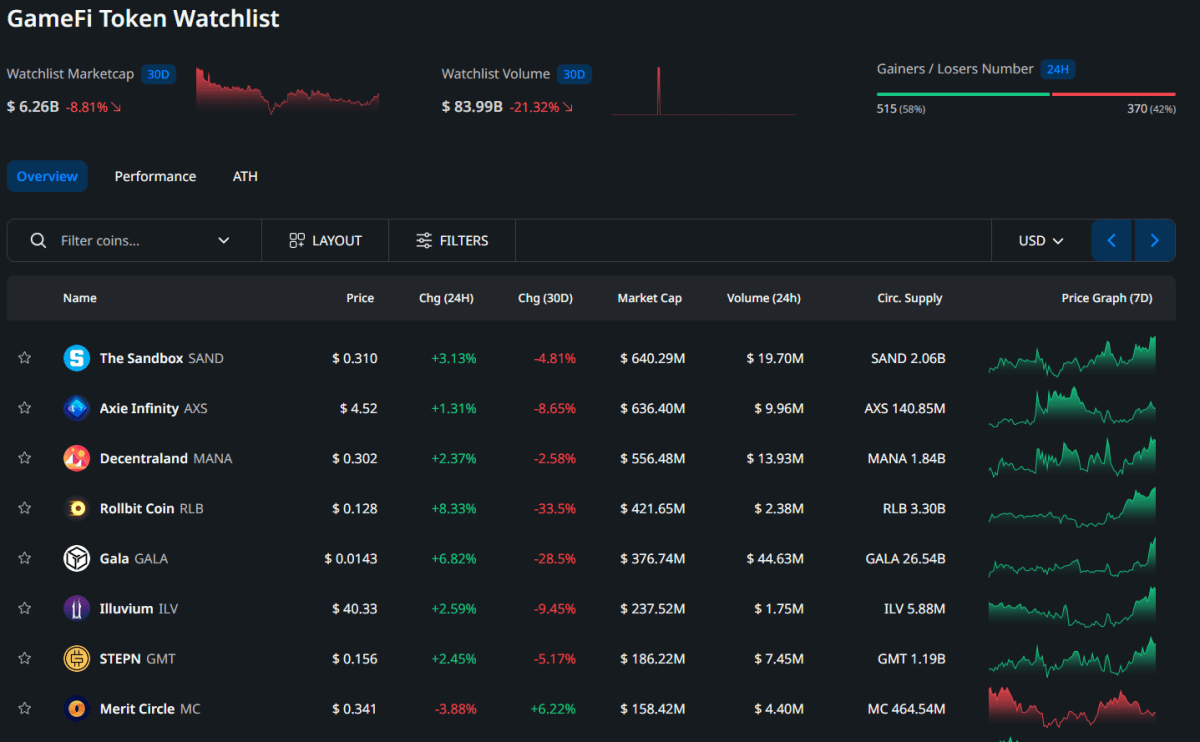This screenshot has width=1200, height=742.
Task: Open Rollbit Coin page
Action: tap(137, 508)
